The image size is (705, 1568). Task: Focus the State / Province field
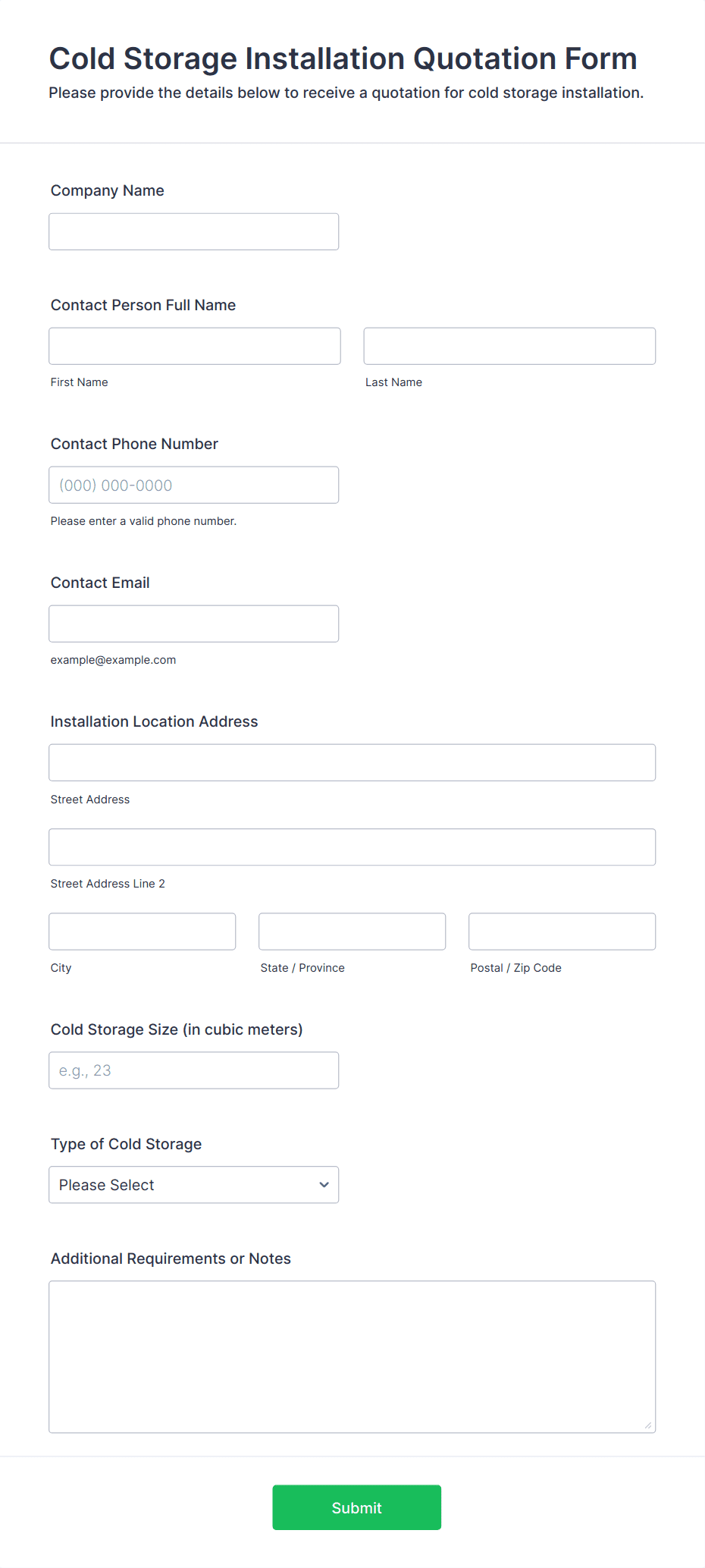(352, 932)
